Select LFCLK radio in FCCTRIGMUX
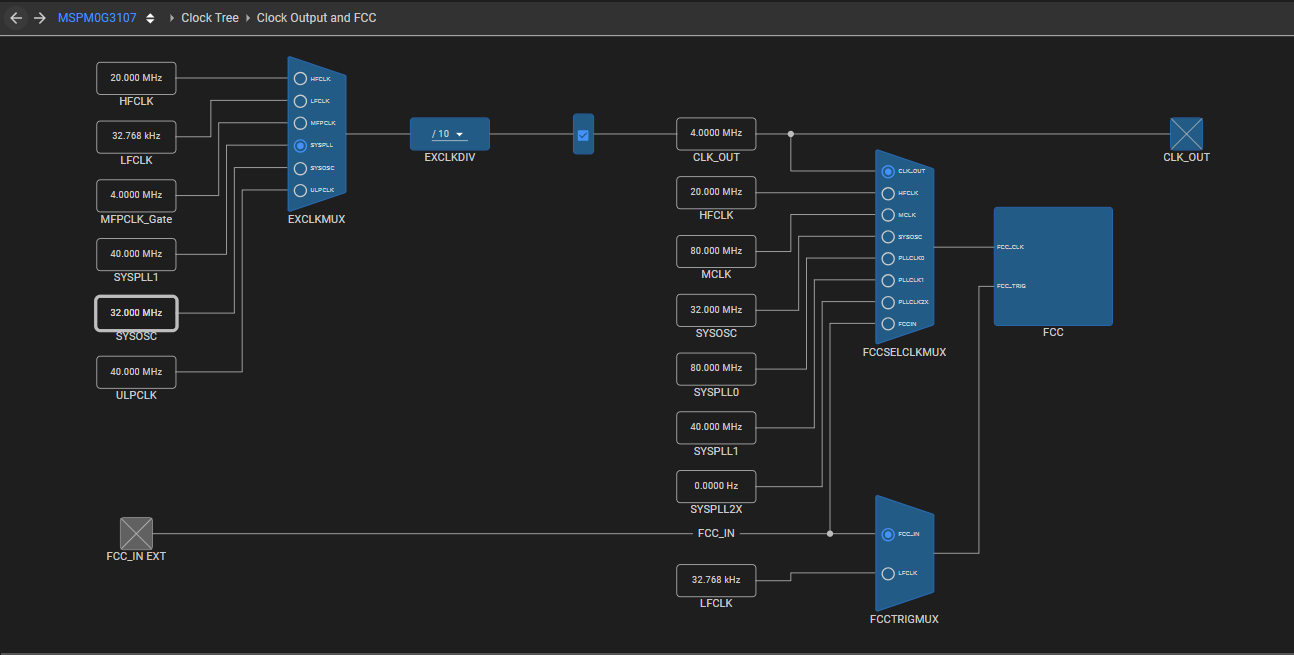Image resolution: width=1294 pixels, height=655 pixels. (888, 573)
